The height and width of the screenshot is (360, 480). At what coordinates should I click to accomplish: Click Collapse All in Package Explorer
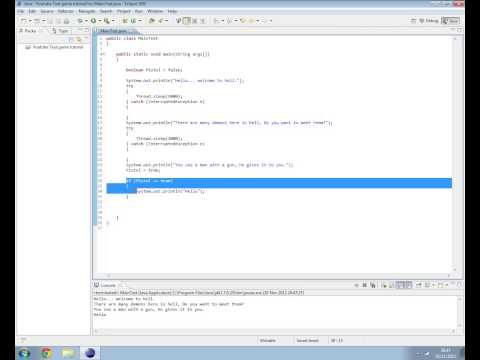(x=71, y=40)
